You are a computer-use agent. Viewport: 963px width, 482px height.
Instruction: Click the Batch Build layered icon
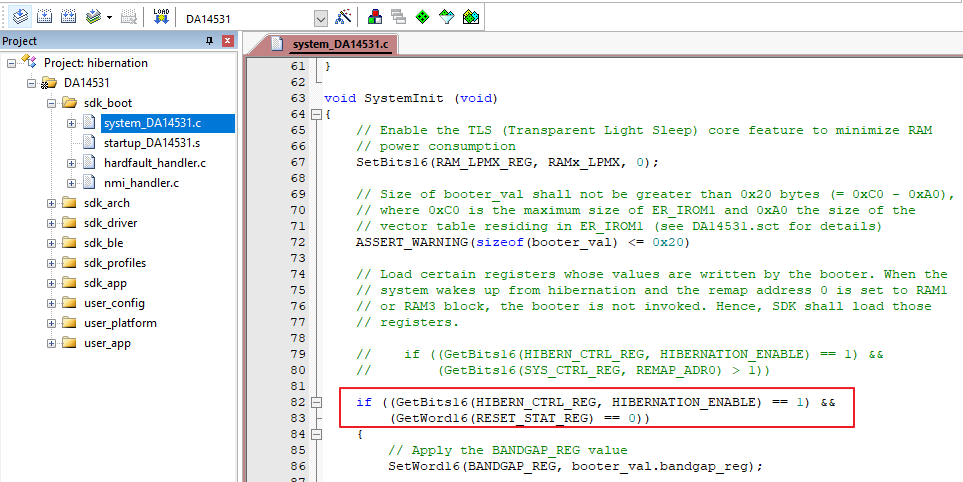93,17
